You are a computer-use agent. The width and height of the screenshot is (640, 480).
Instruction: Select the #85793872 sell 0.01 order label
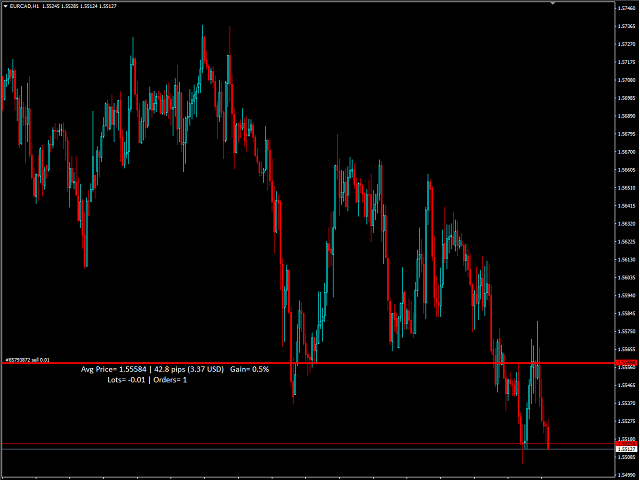click(x=27, y=359)
